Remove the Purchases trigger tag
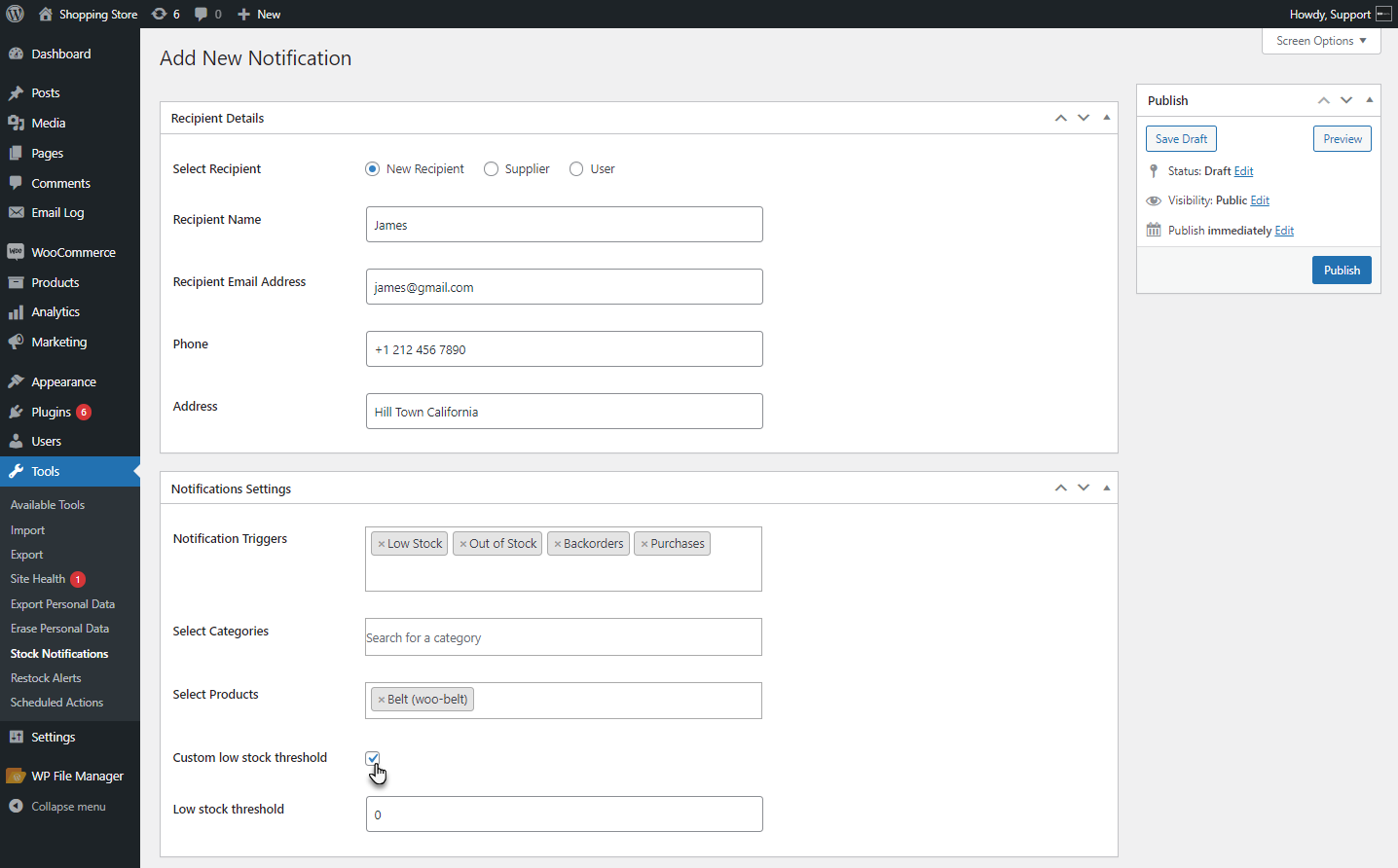1398x868 pixels. [x=644, y=544]
